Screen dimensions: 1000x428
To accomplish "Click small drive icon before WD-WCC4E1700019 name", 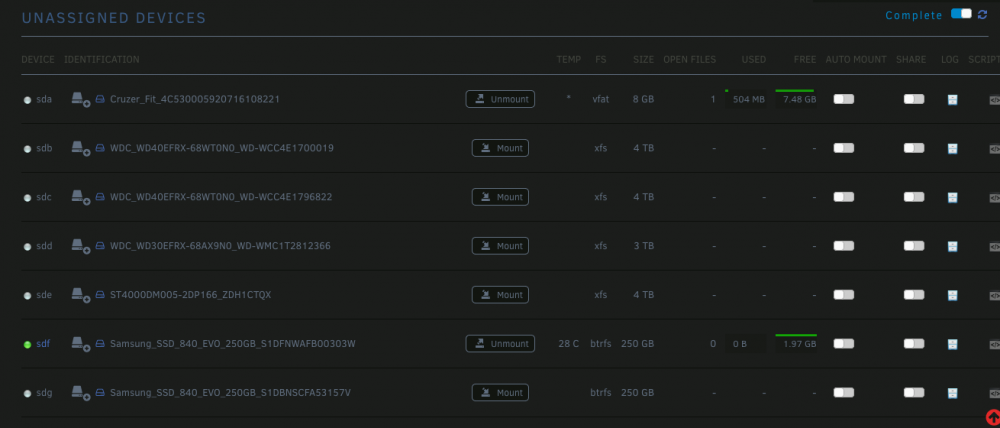I will [100, 149].
